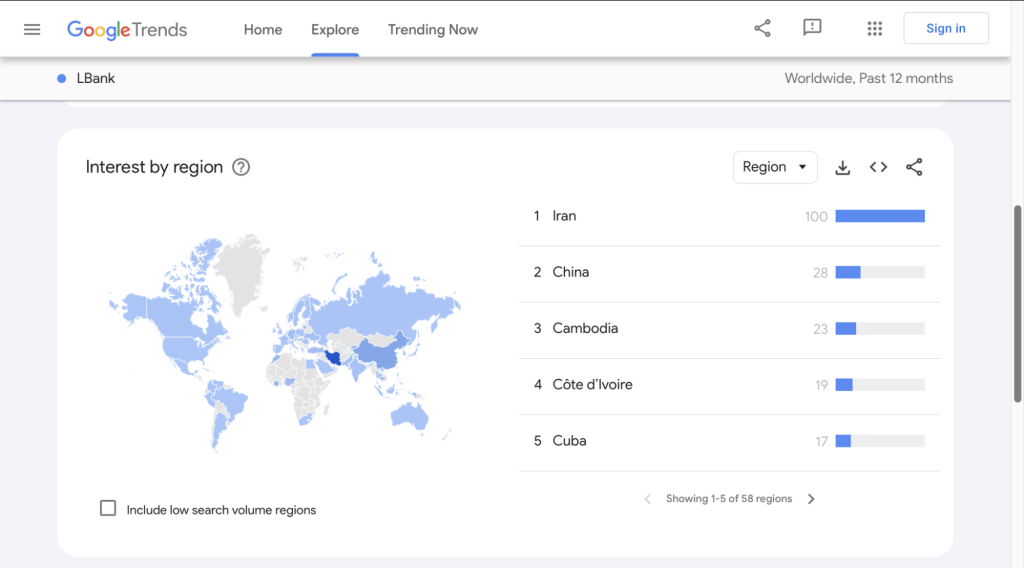
Task: Enable Include low search volume regions
Action: (108, 508)
